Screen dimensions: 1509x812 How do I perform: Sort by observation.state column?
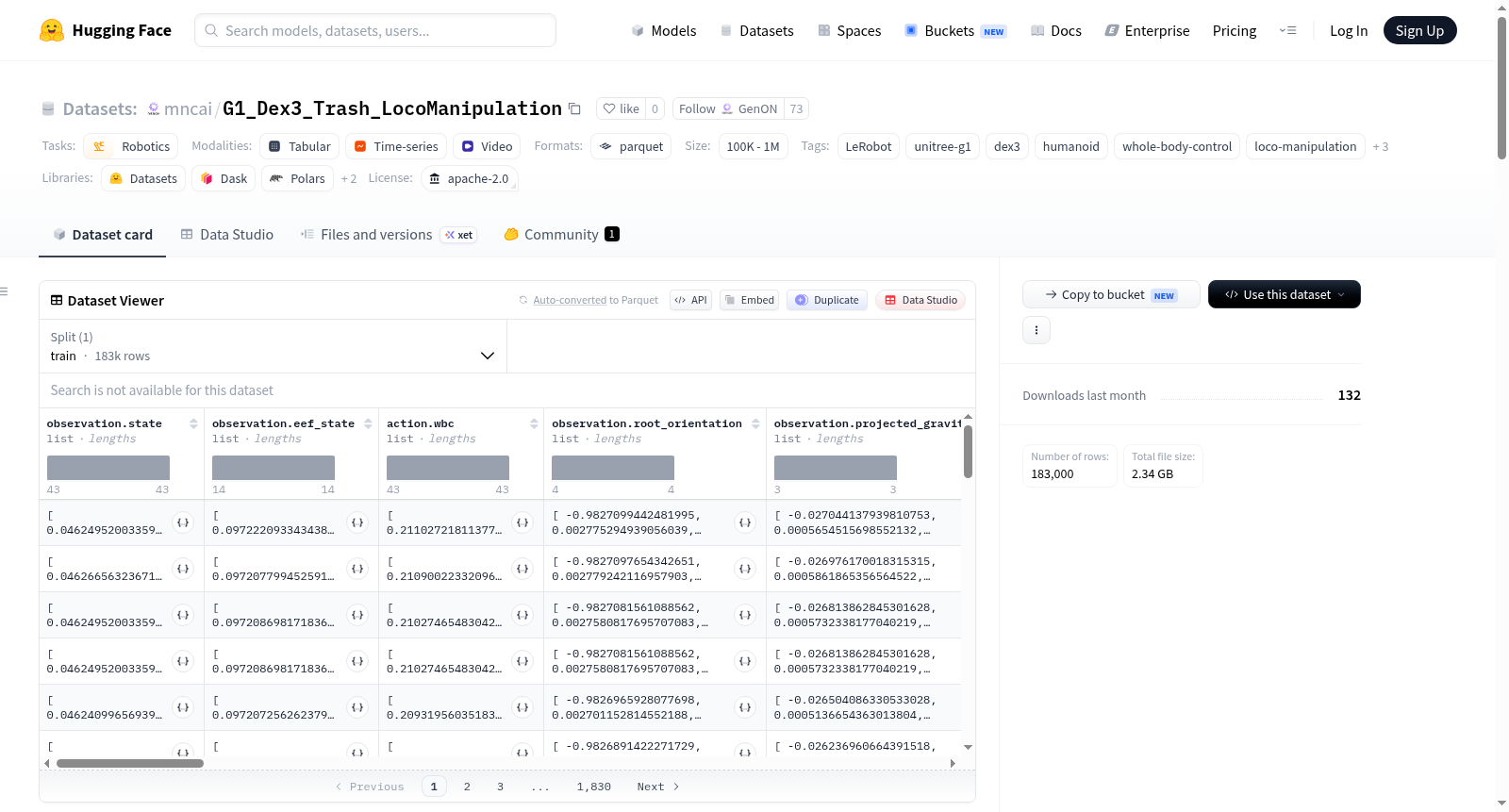[193, 423]
